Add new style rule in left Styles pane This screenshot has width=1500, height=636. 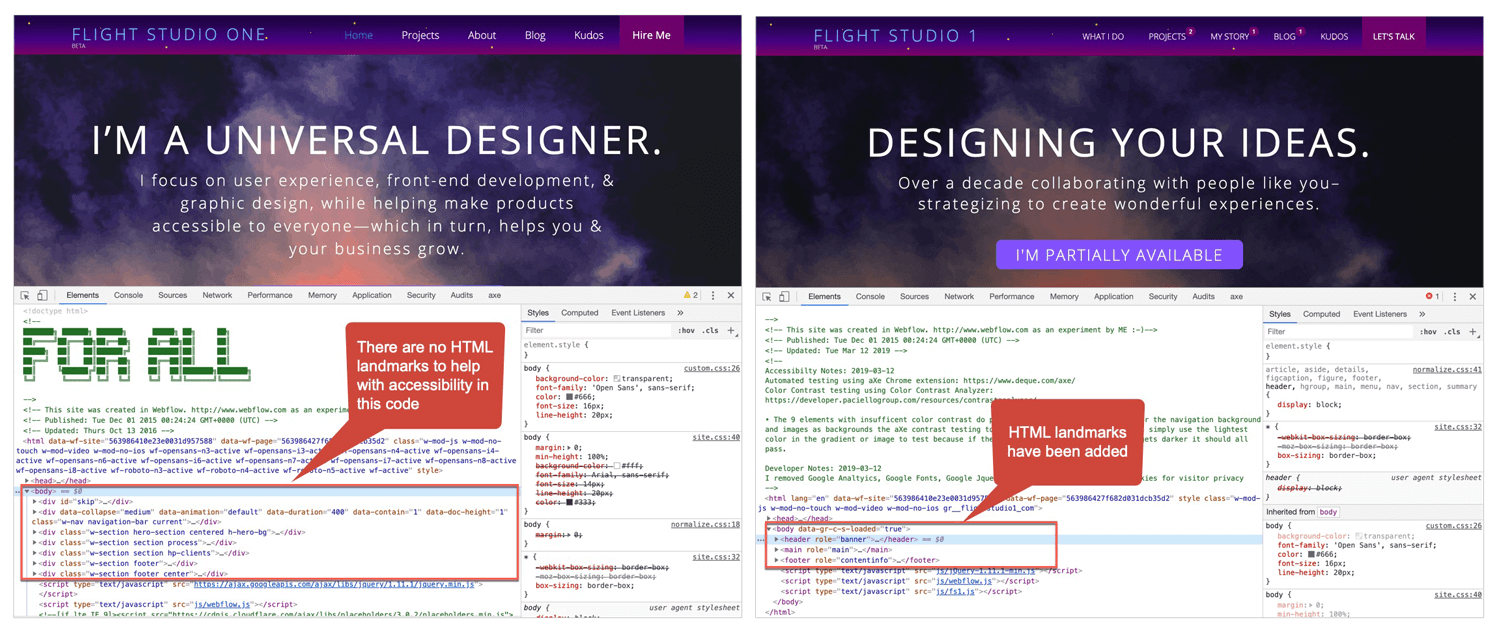731,330
